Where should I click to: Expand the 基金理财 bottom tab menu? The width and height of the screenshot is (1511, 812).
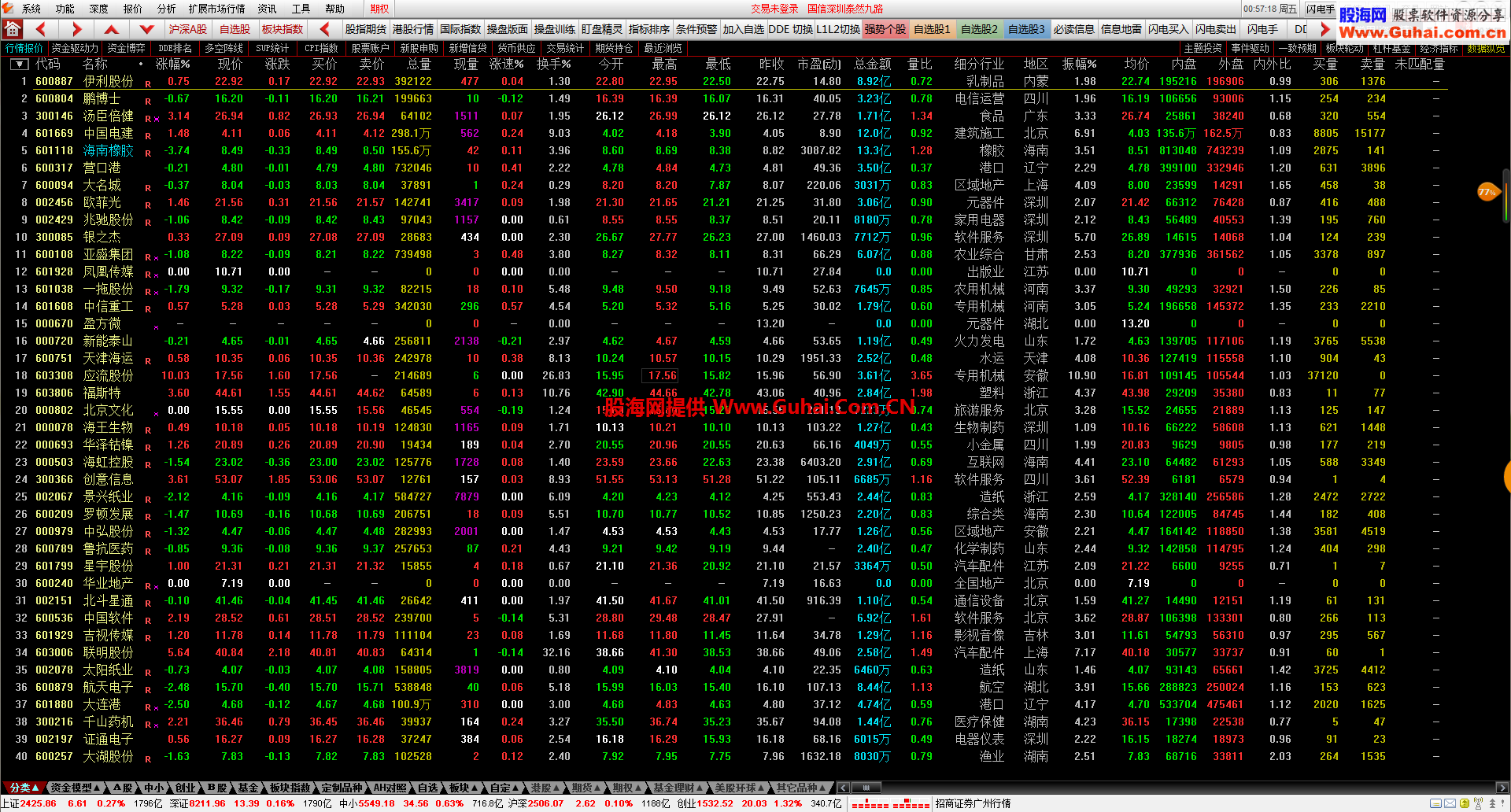click(678, 788)
